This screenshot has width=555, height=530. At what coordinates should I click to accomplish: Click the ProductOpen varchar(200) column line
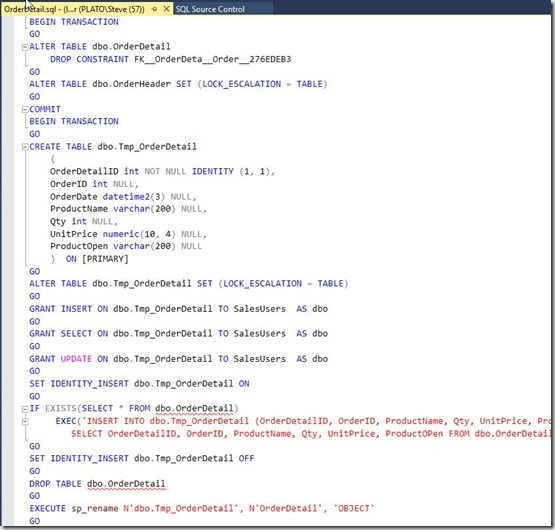pyautogui.click(x=126, y=246)
